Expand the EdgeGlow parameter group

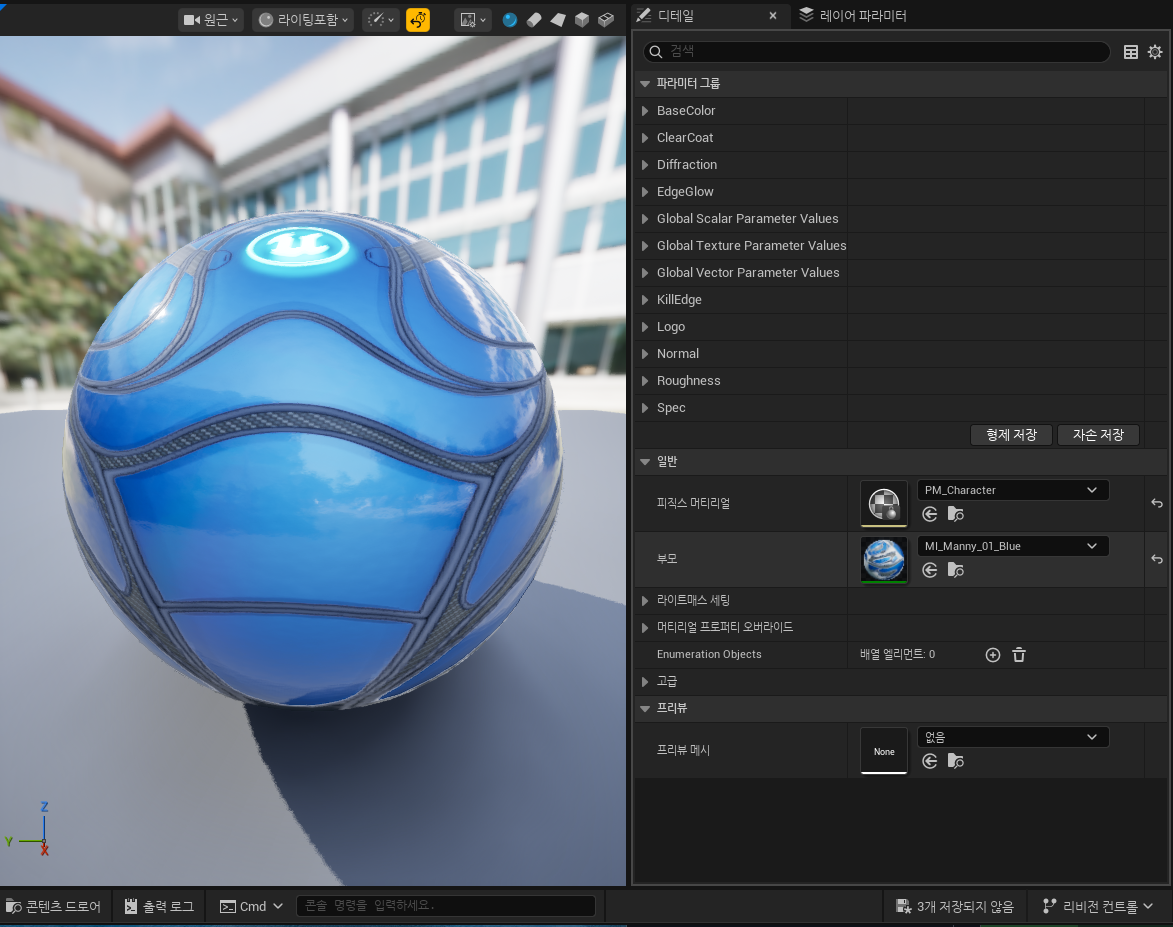(x=645, y=192)
